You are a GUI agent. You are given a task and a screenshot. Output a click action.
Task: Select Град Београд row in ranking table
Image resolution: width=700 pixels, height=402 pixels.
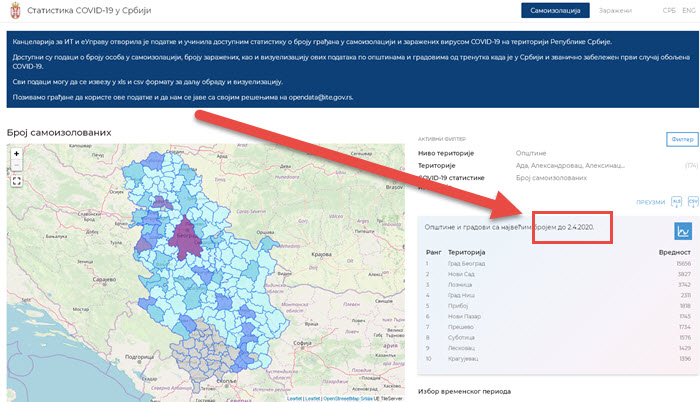[x=466, y=264]
